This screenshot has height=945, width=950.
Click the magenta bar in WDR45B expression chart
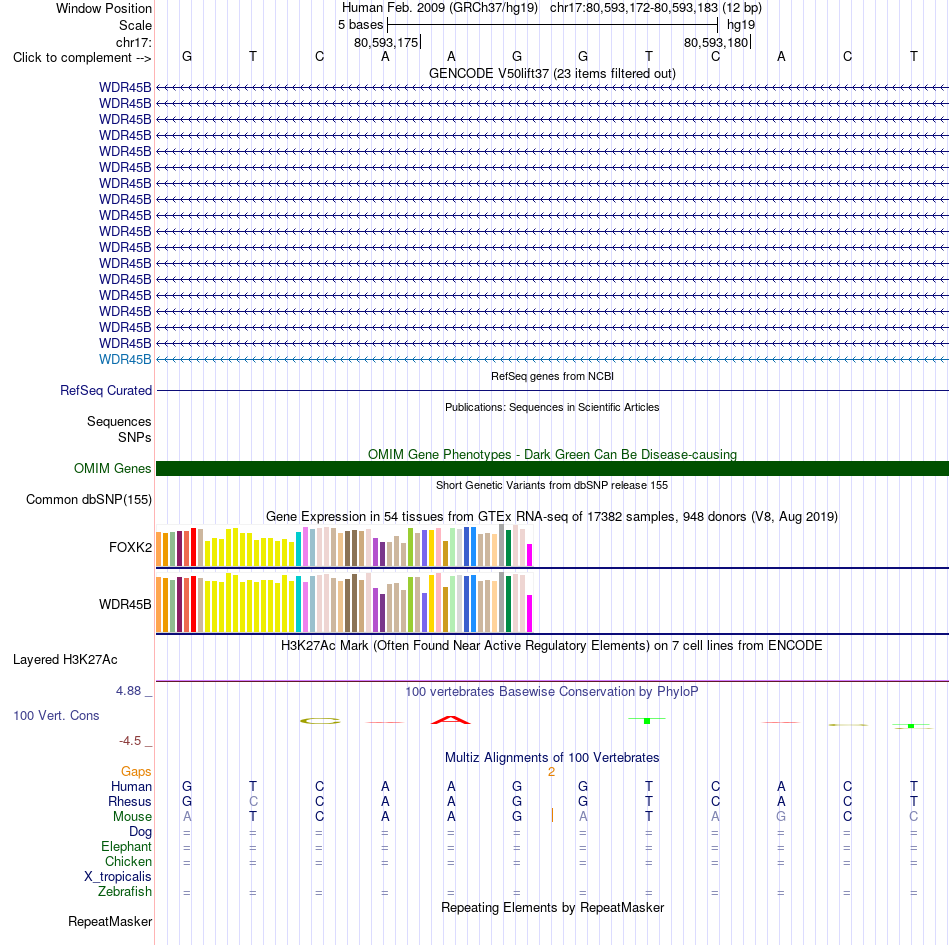coord(529,614)
